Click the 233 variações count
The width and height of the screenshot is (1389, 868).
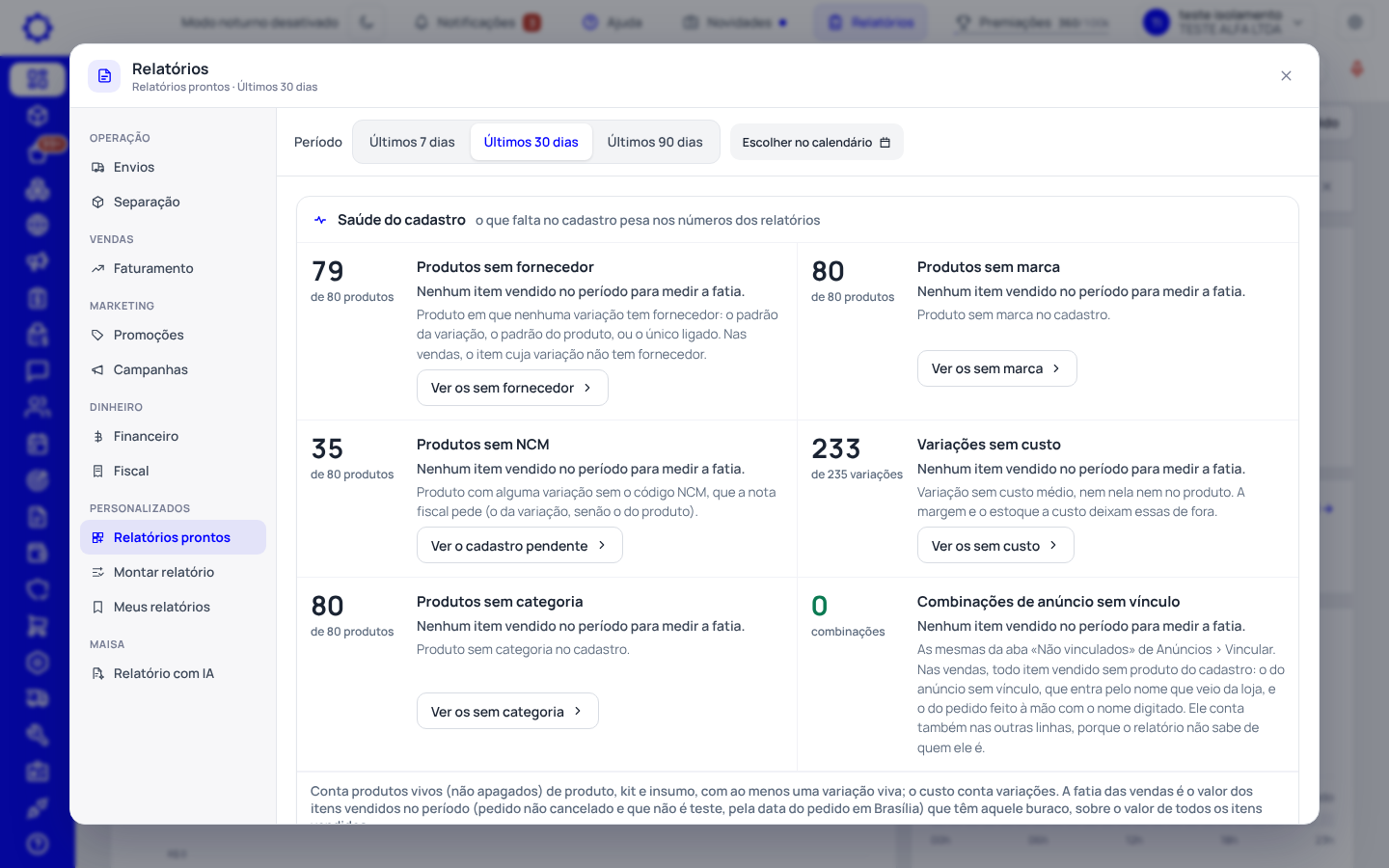coord(836,448)
